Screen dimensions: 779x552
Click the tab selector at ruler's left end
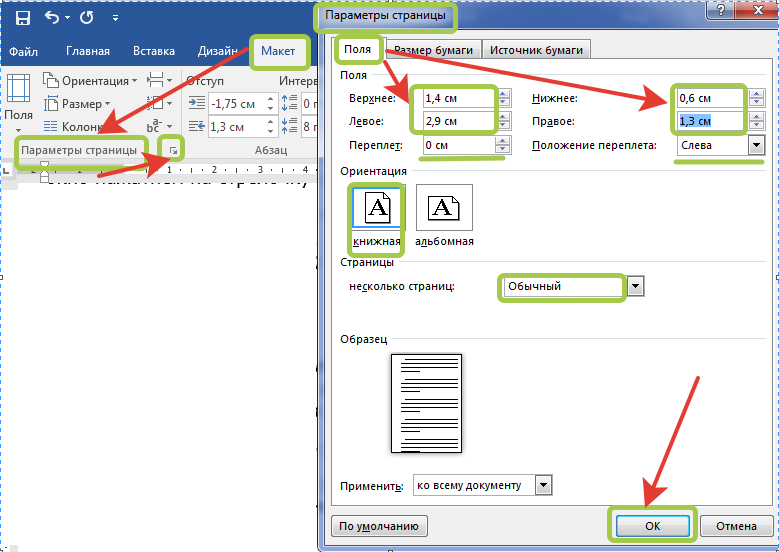(6, 170)
